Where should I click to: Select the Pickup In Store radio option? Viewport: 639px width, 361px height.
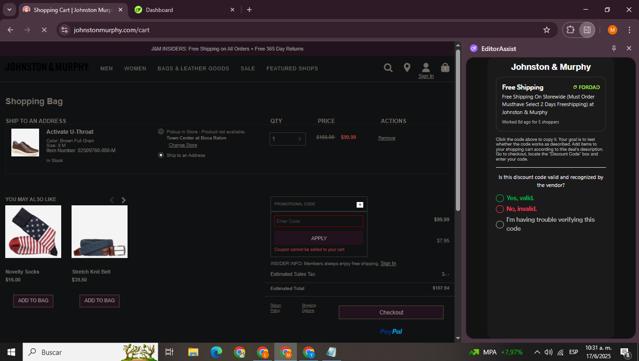point(161,132)
